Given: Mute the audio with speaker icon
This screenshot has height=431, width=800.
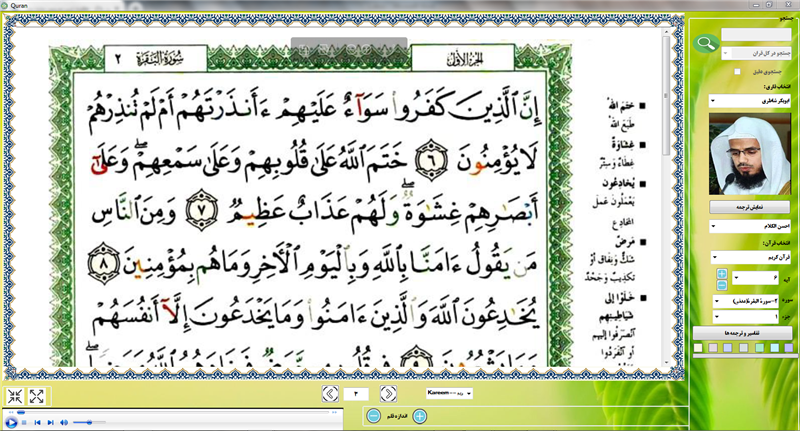Looking at the screenshot, I should [64, 422].
